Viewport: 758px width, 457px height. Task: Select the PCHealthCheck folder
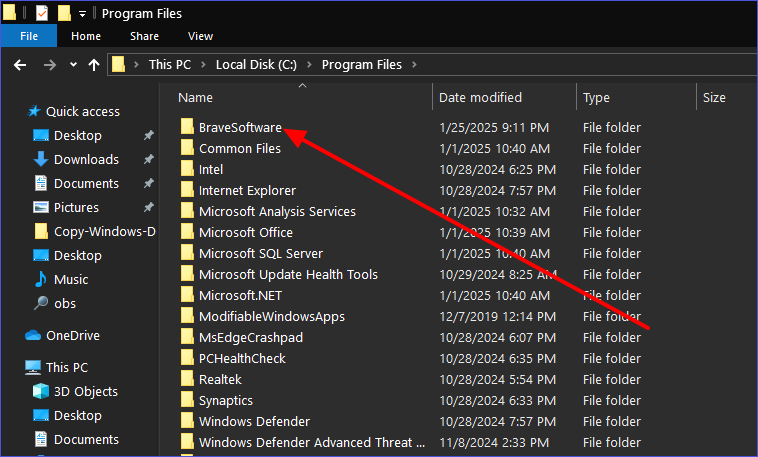click(x=242, y=359)
